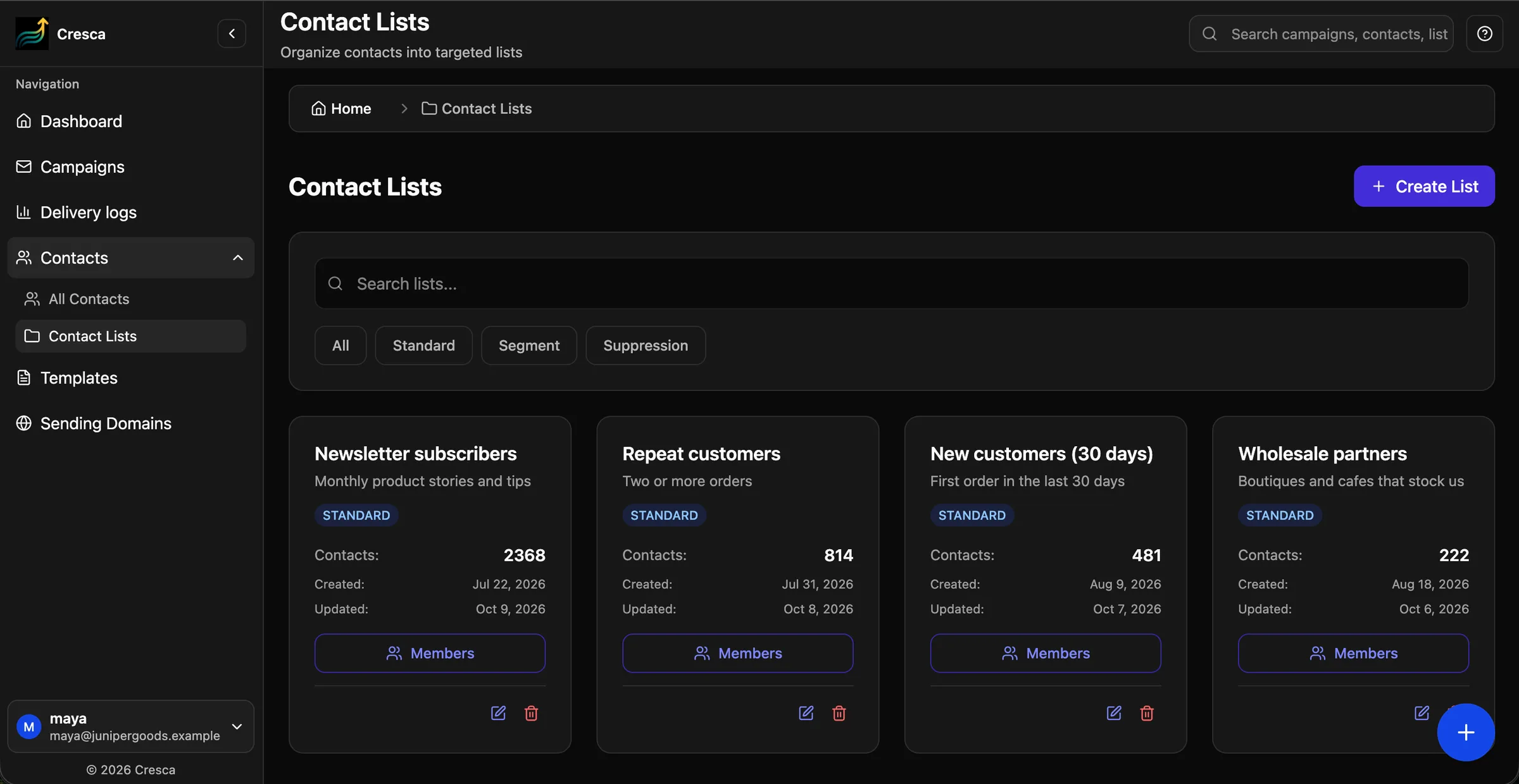Open Sending Domains page
The height and width of the screenshot is (784, 1519).
pos(131,423)
